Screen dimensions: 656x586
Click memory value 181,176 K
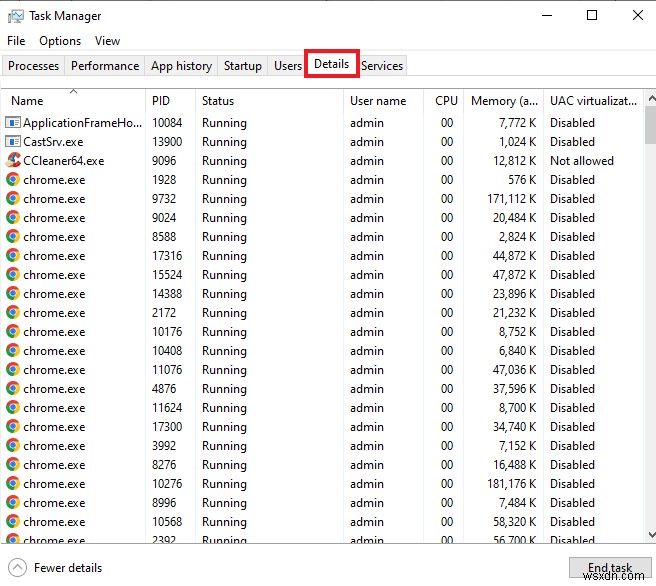click(511, 484)
